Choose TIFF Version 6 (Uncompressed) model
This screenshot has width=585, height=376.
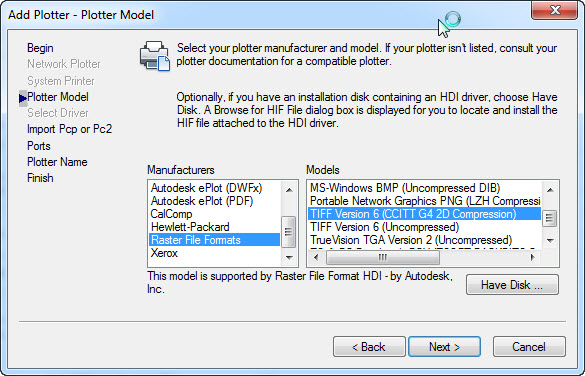click(384, 227)
